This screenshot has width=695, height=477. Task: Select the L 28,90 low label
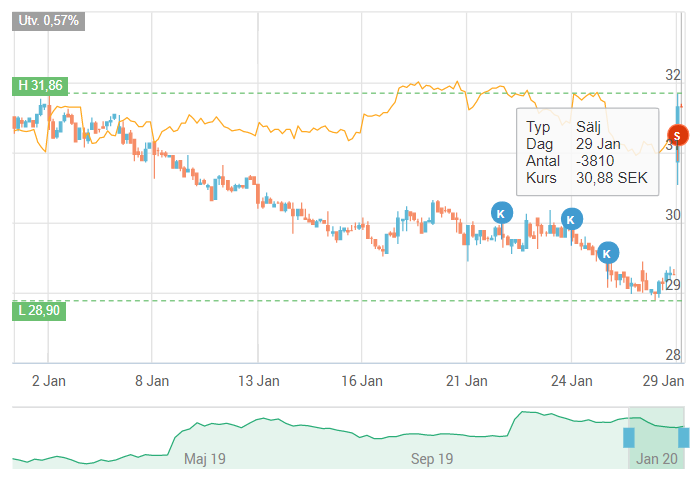click(39, 311)
